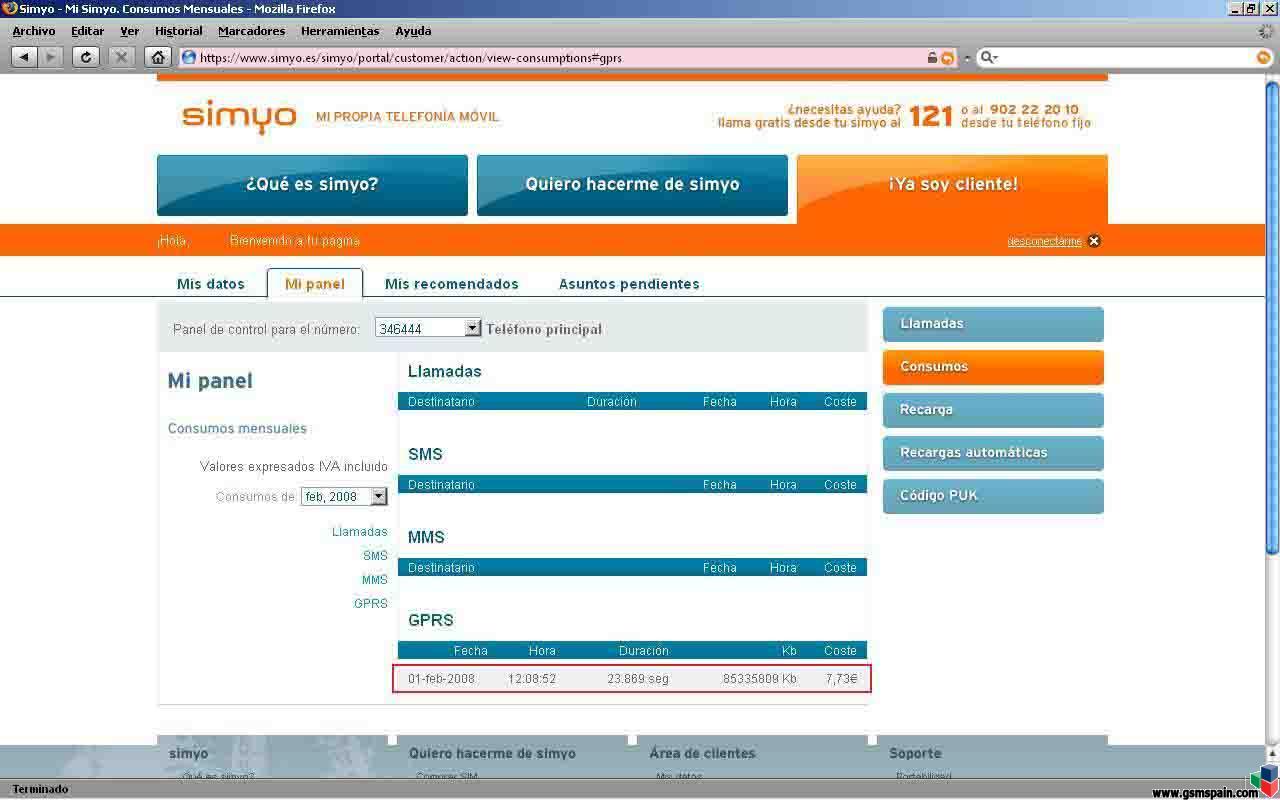Stop loading with the X toolbar button

122,57
